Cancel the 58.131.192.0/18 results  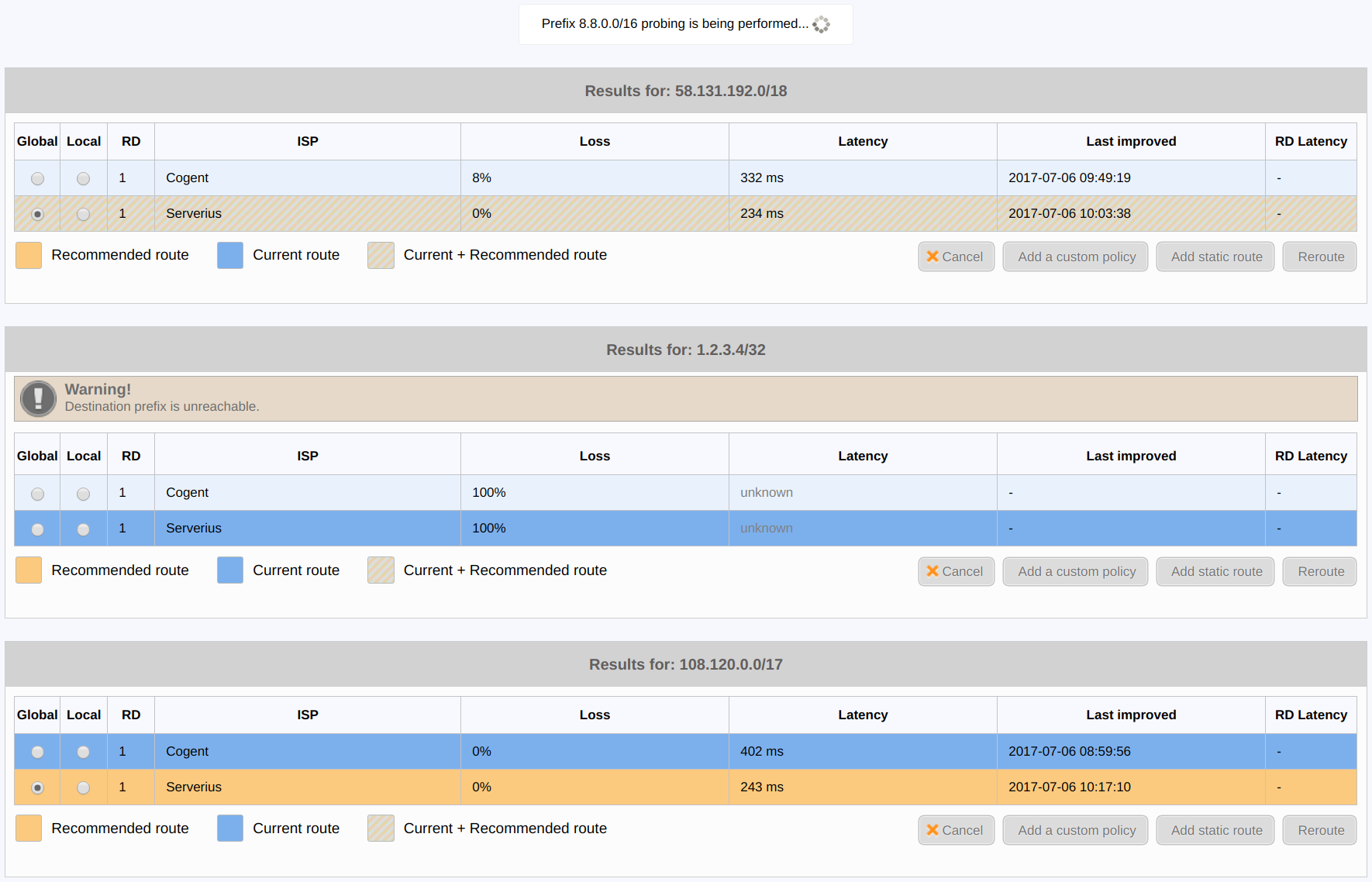click(956, 257)
